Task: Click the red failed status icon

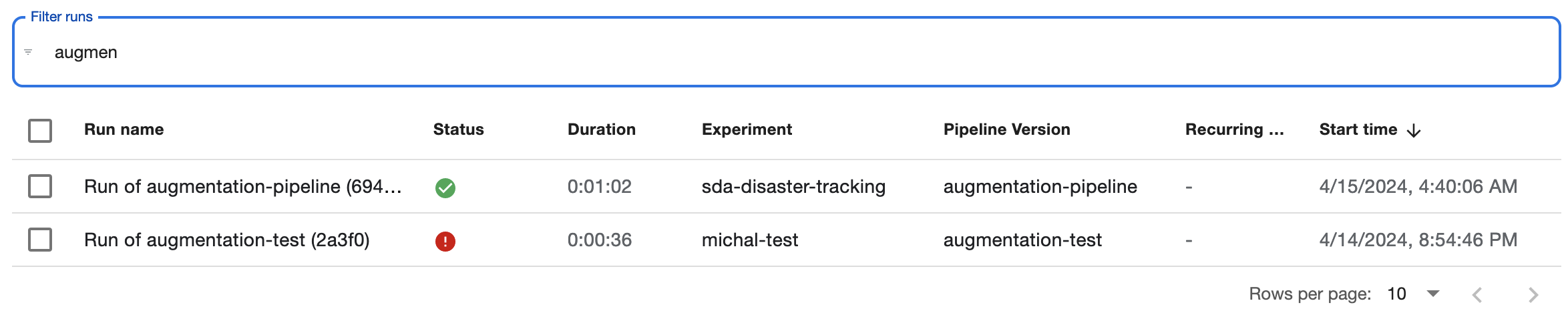Action: (445, 242)
